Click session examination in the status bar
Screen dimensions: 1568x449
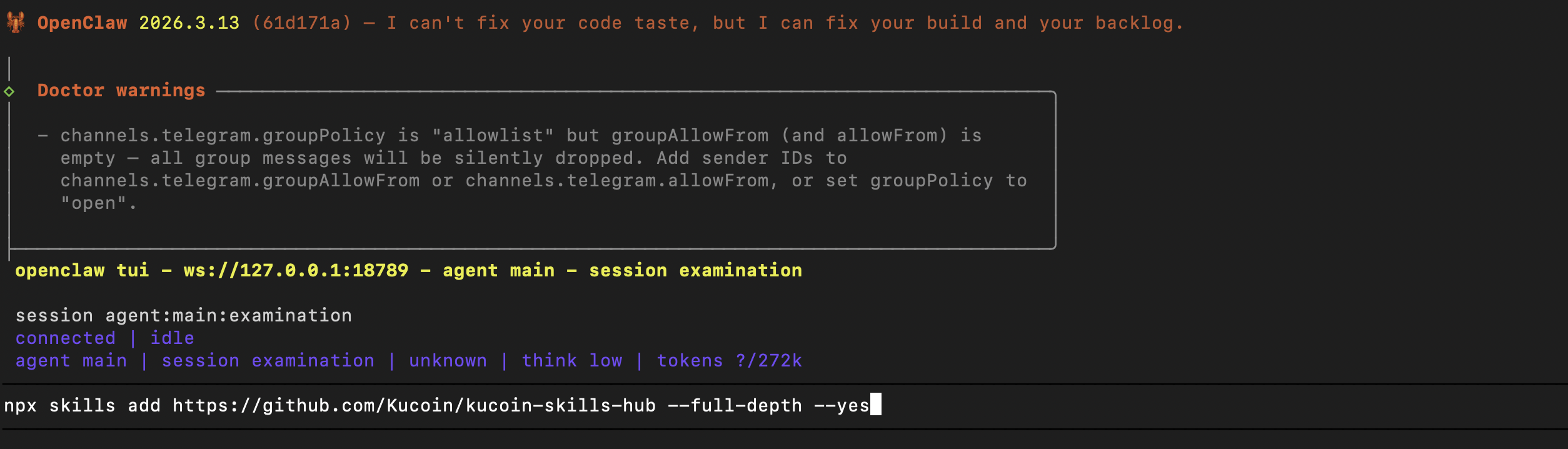[x=268, y=361]
